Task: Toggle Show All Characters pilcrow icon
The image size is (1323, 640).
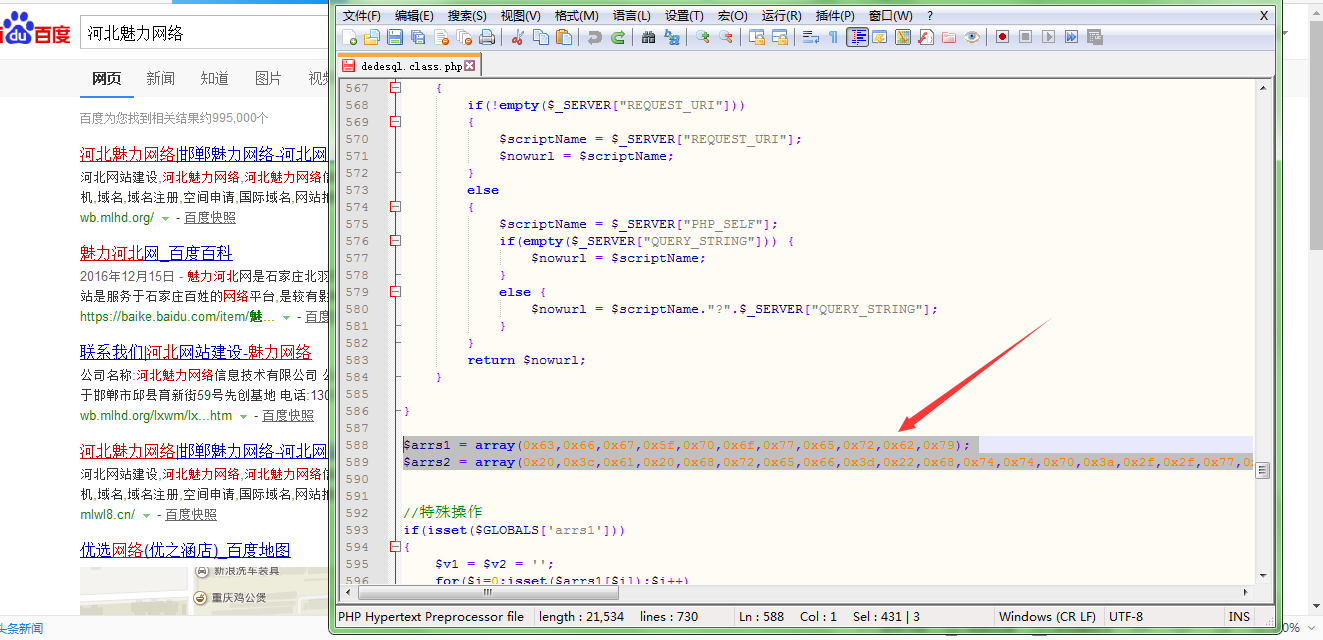Action: tap(833, 38)
